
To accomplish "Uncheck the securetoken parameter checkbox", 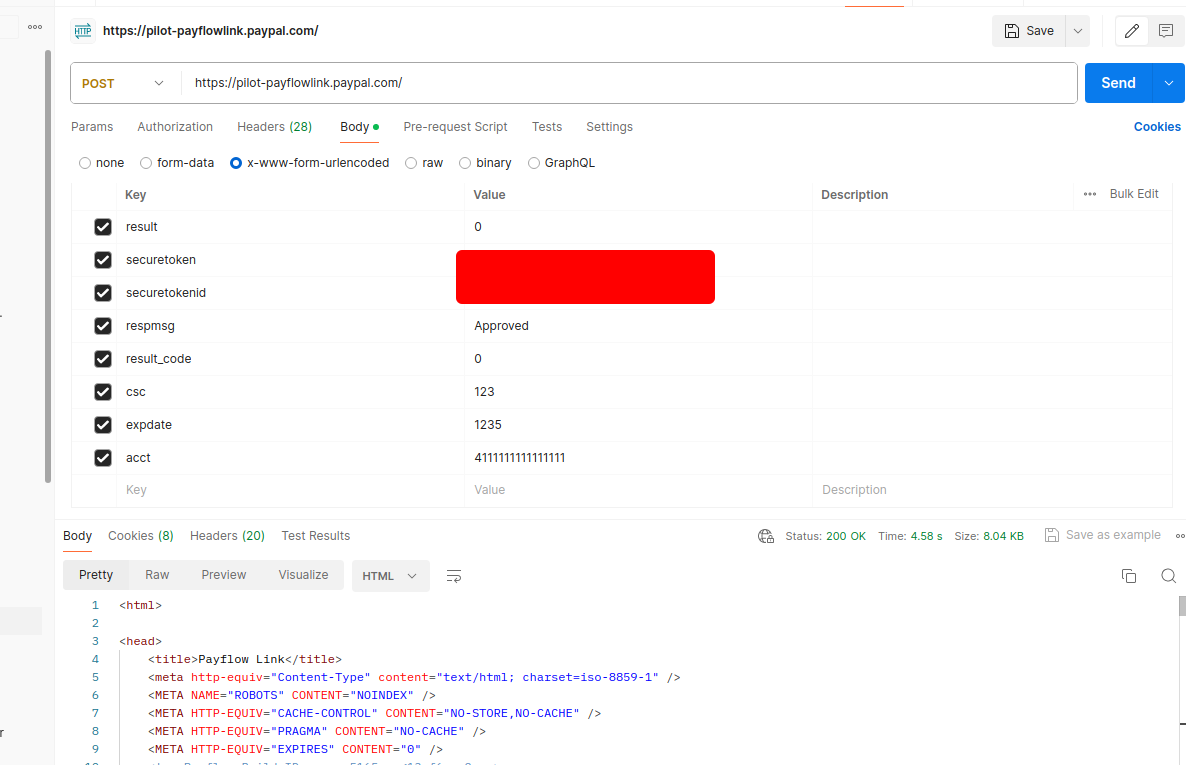I will (103, 260).
